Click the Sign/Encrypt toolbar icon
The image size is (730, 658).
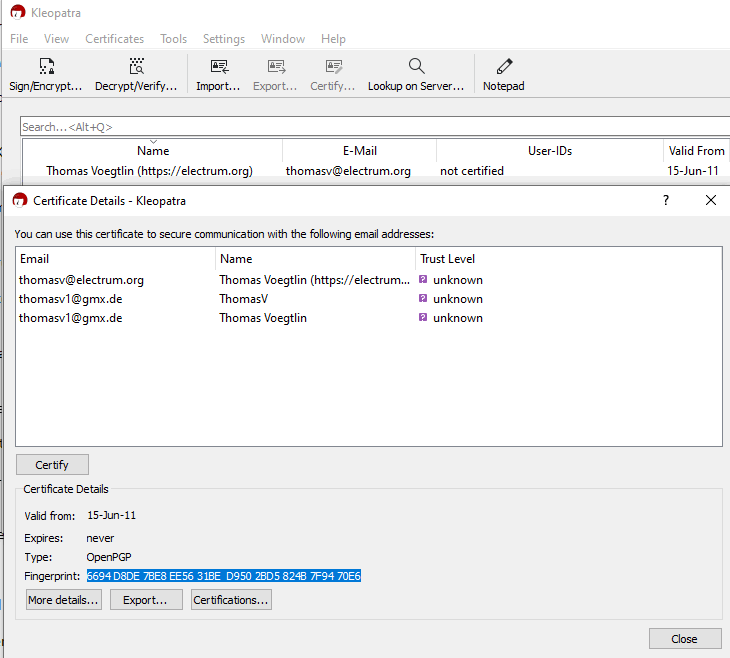click(46, 67)
